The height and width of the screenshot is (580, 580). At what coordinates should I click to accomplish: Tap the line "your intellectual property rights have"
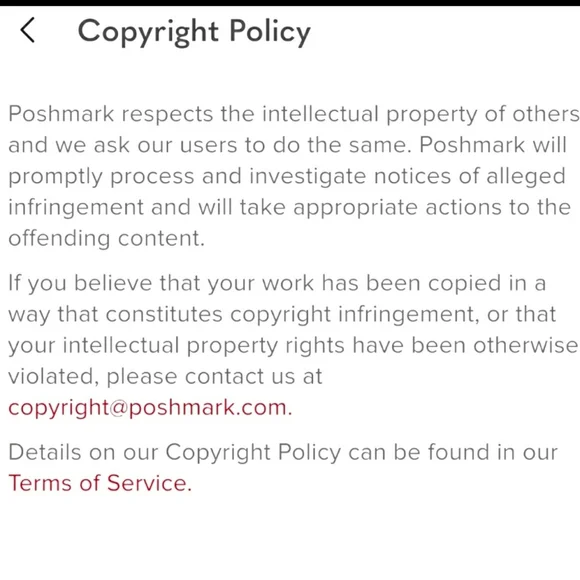point(293,346)
